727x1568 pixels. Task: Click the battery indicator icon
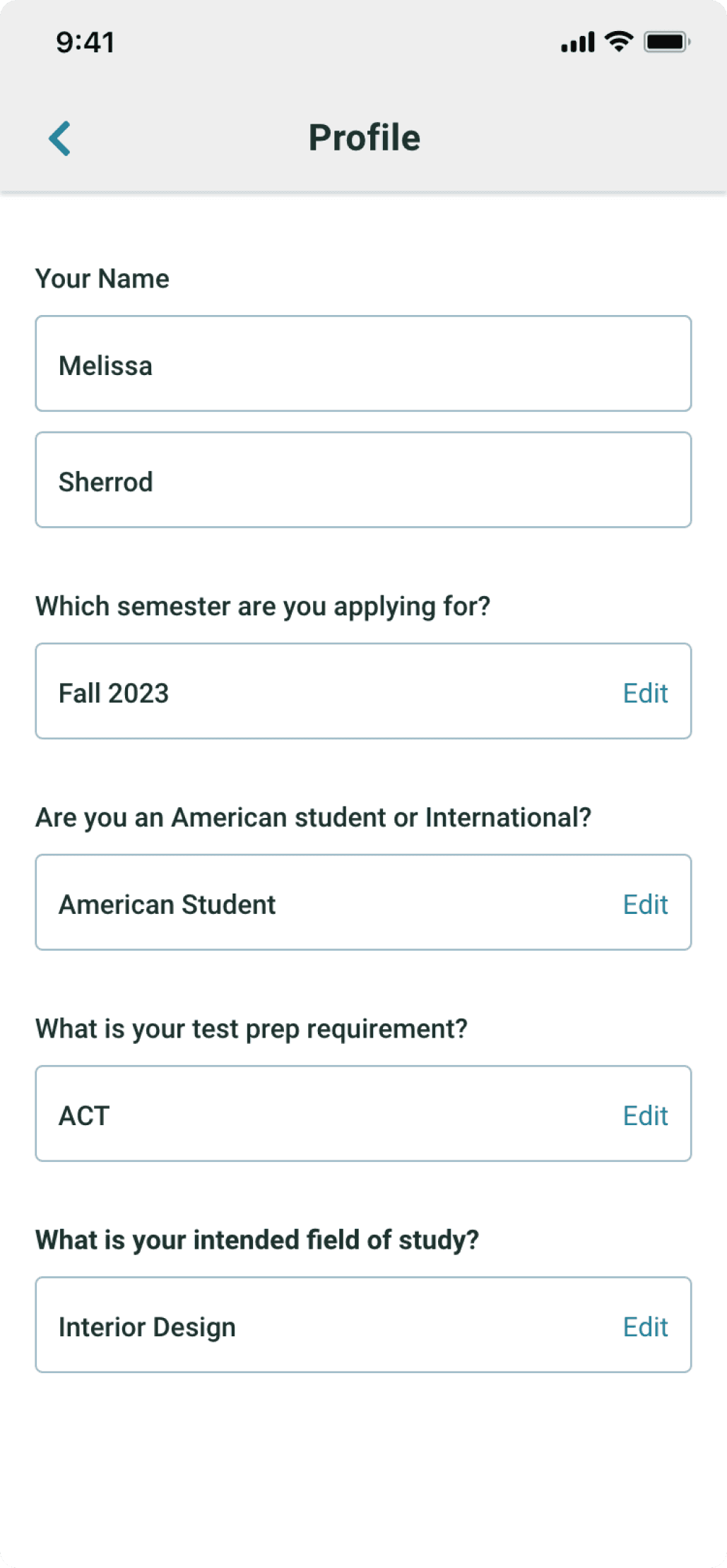(666, 42)
